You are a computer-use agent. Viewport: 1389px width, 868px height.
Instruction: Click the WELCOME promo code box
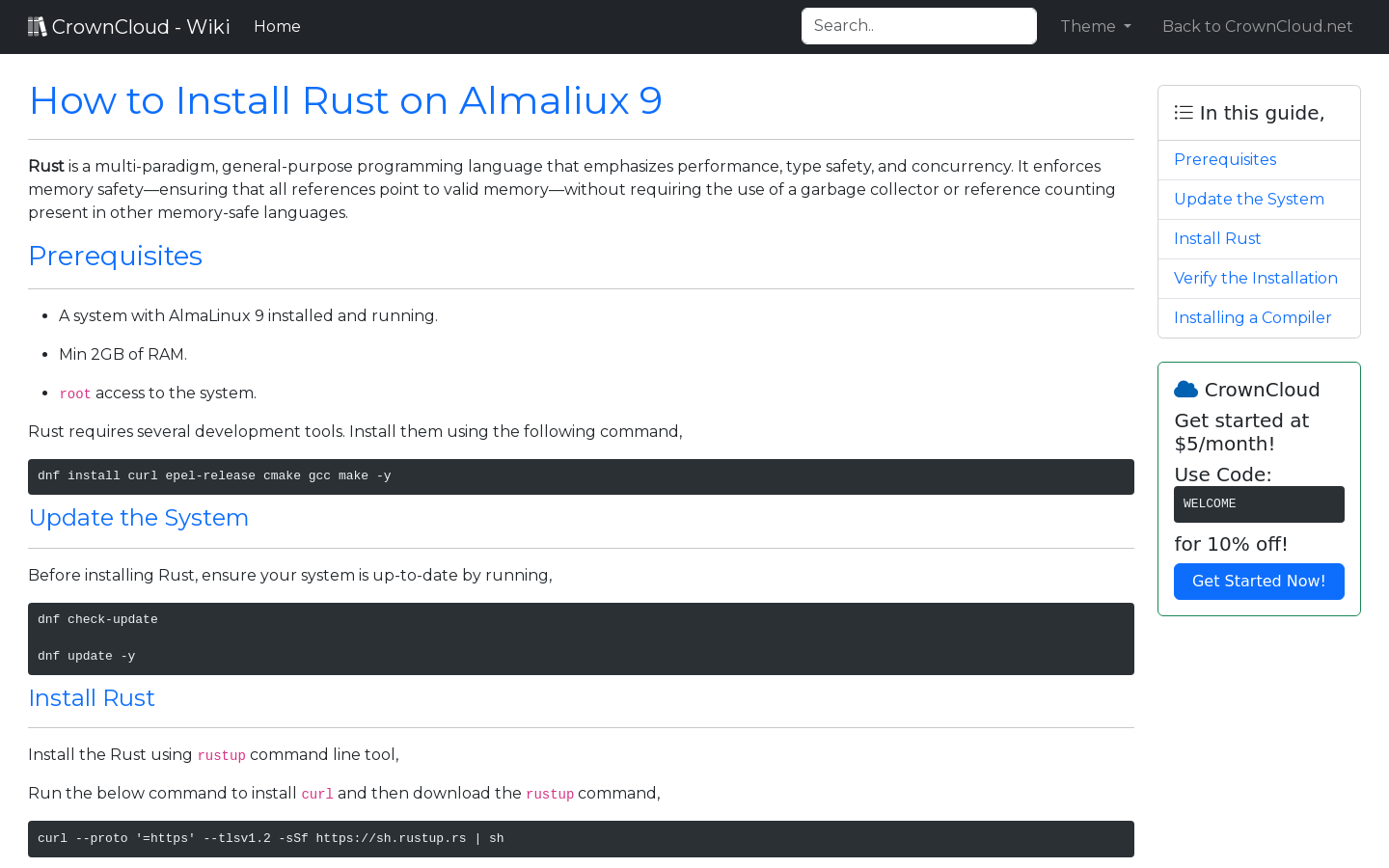1259,504
